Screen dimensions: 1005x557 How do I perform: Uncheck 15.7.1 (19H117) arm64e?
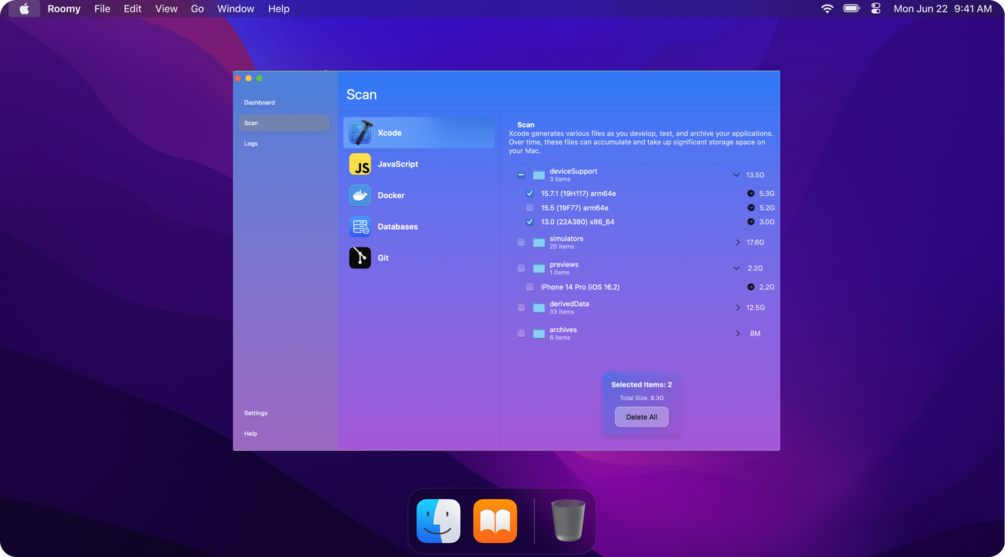pyautogui.click(x=529, y=194)
